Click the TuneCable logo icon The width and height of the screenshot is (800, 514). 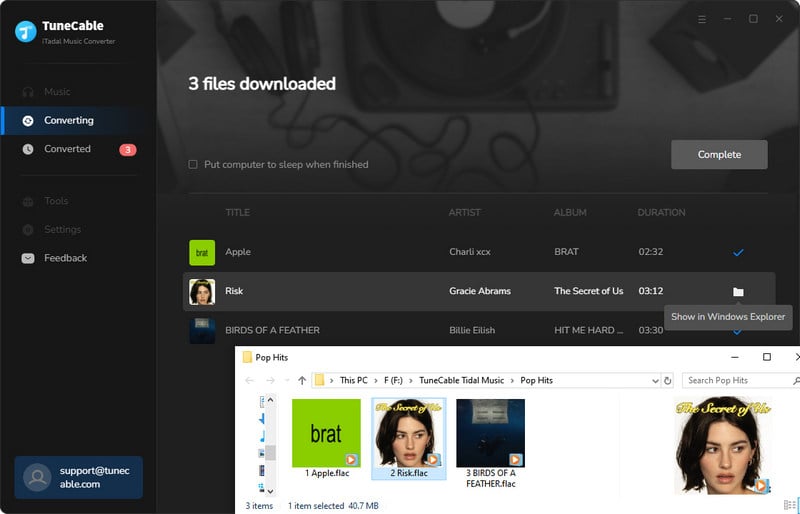[26, 32]
